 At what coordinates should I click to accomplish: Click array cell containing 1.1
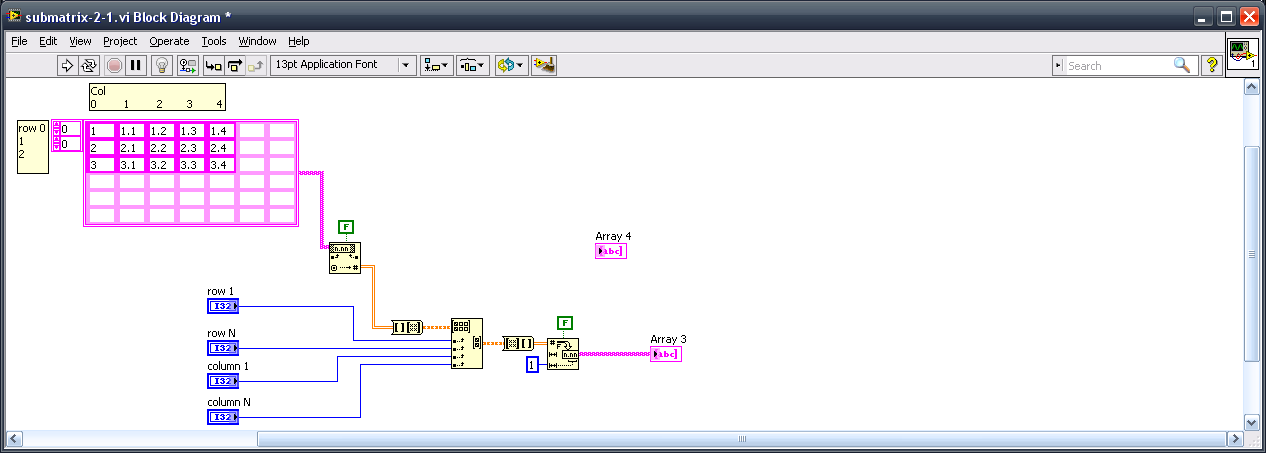click(x=132, y=131)
